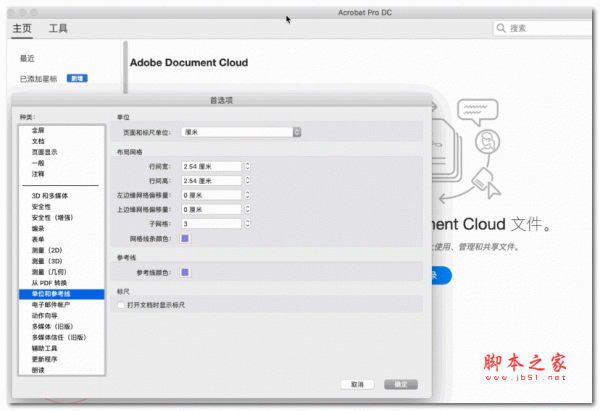The height and width of the screenshot is (411, 600).
Task: Adjust the 子网格 stepper arrows
Action: click(248, 223)
